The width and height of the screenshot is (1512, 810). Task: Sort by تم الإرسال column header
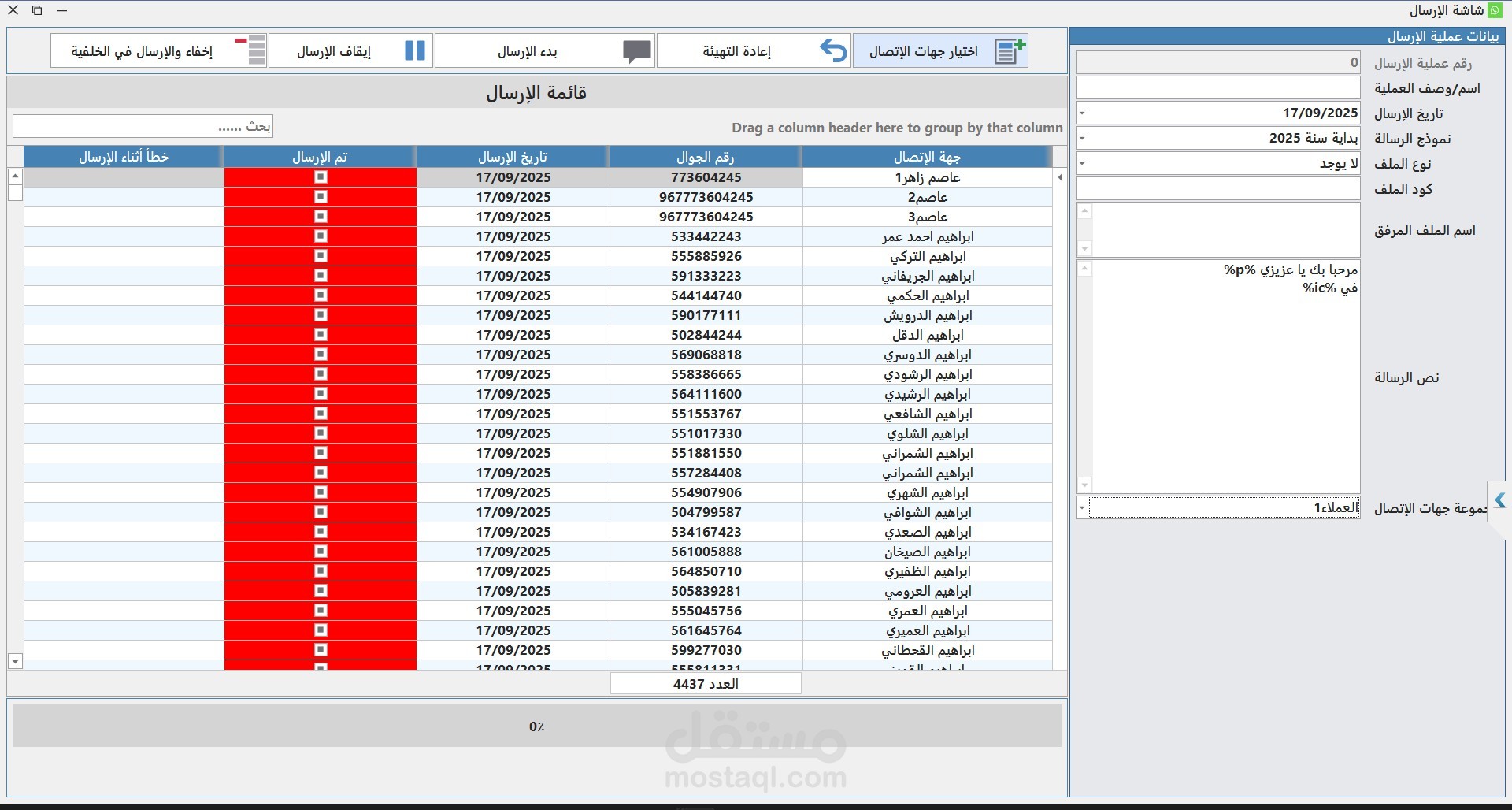click(320, 157)
